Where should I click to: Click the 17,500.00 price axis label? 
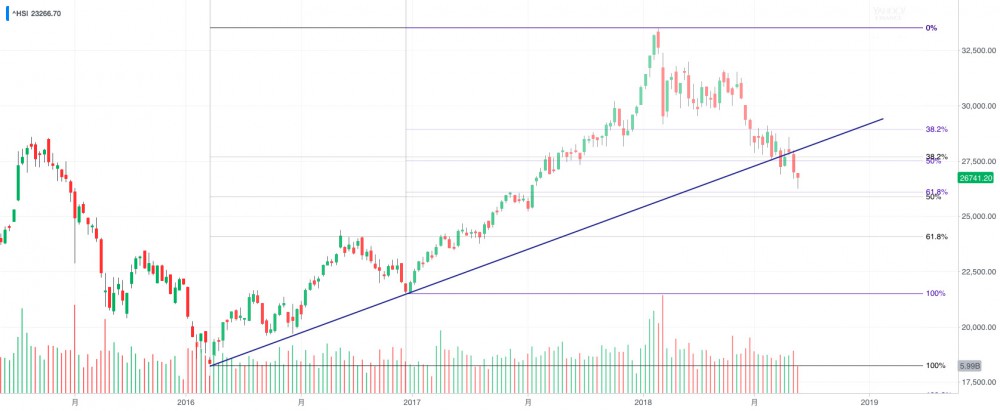point(976,382)
